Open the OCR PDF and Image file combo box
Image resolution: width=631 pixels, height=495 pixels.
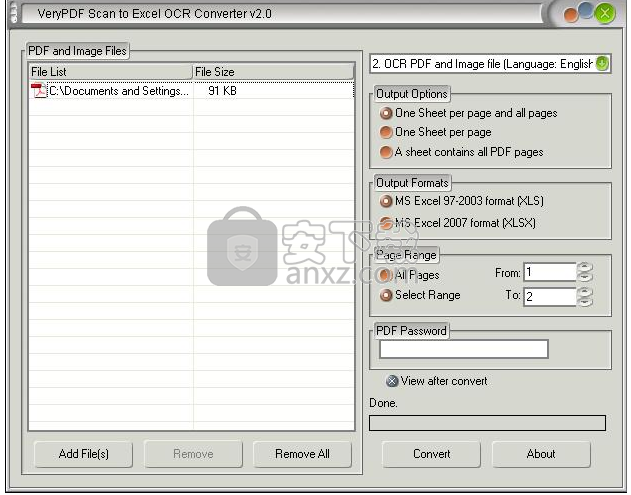(x=490, y=64)
